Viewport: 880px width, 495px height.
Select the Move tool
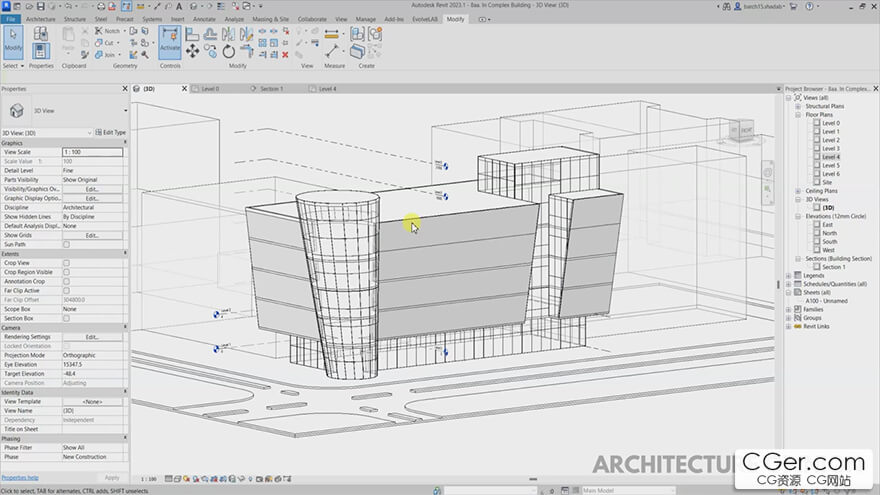click(x=192, y=52)
